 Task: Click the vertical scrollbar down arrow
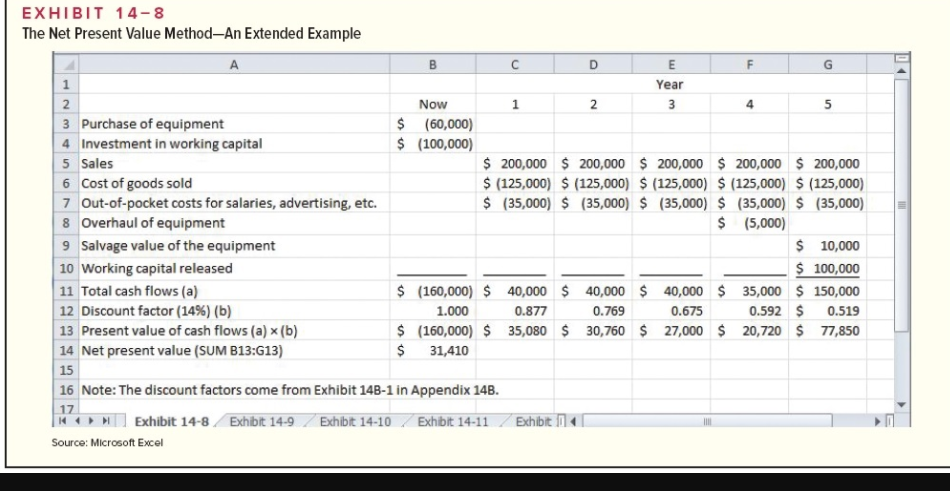902,404
